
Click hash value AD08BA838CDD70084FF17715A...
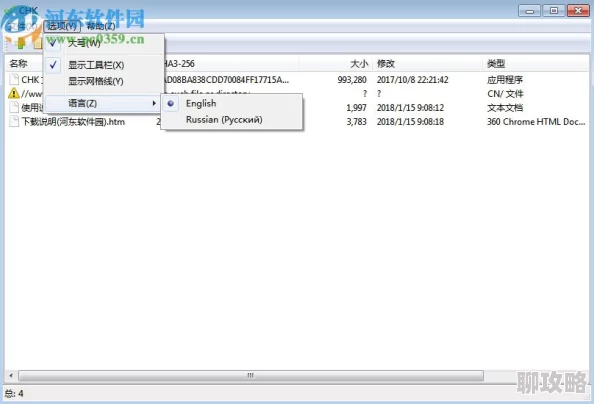[226, 80]
